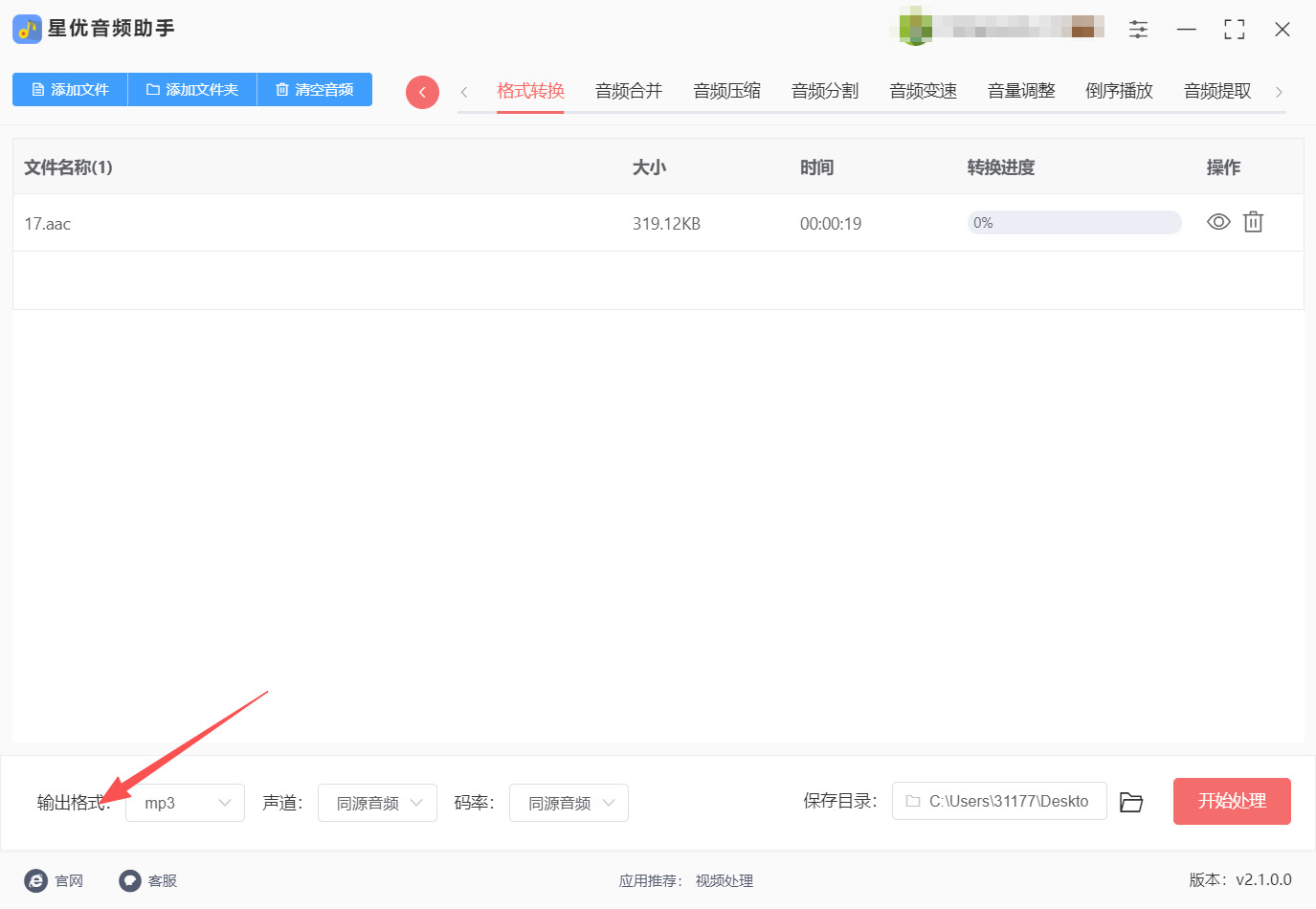
Task: Click the right chevron after 音频提取
Action: point(1279,91)
